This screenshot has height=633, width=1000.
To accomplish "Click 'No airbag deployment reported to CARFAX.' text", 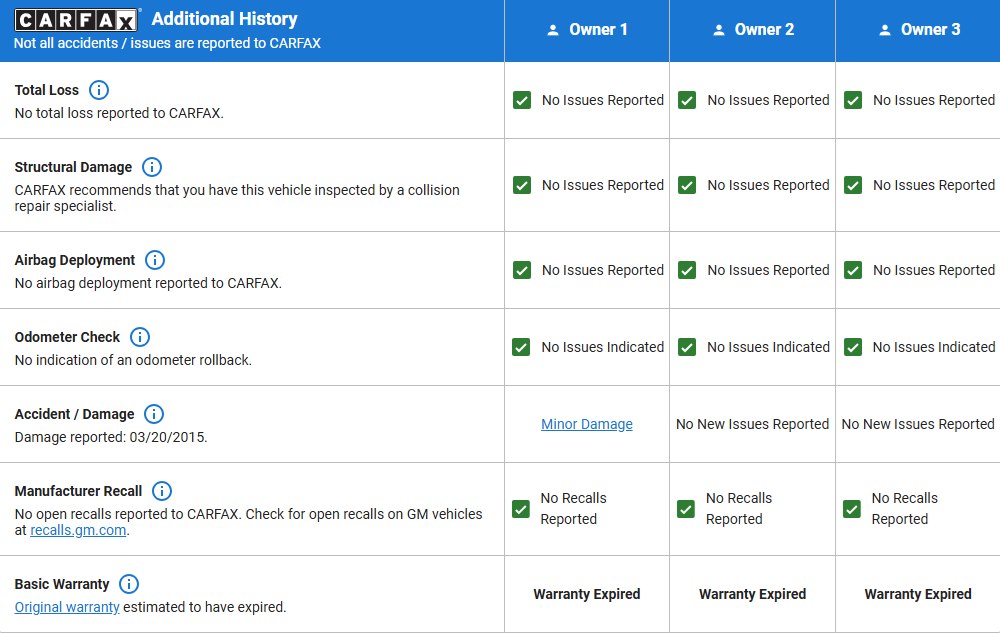I will 148,283.
